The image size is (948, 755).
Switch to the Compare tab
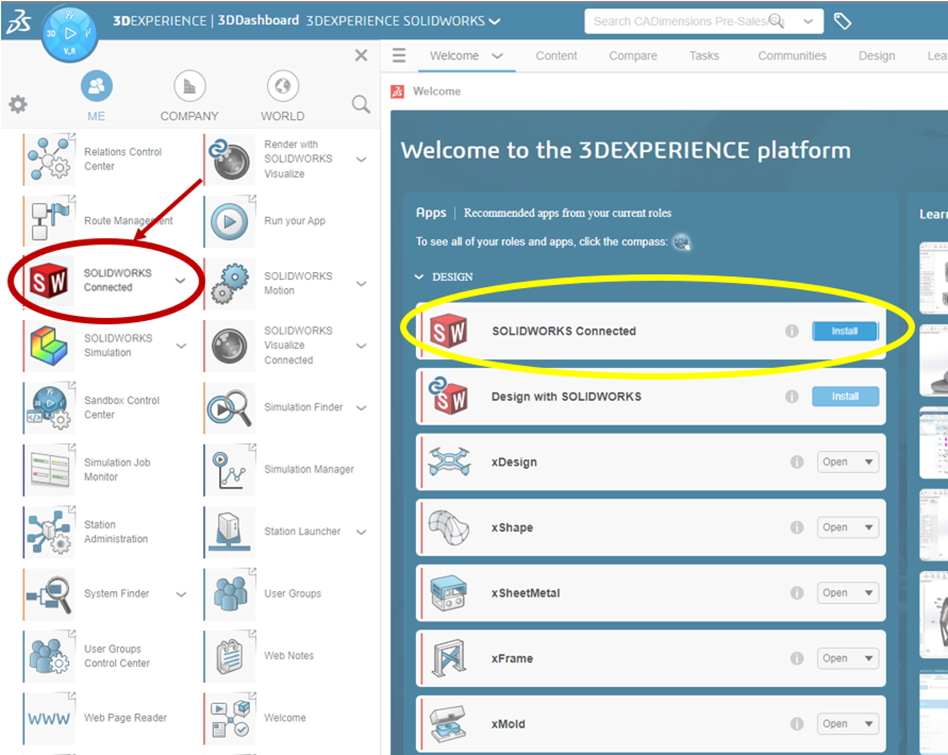pyautogui.click(x=633, y=56)
